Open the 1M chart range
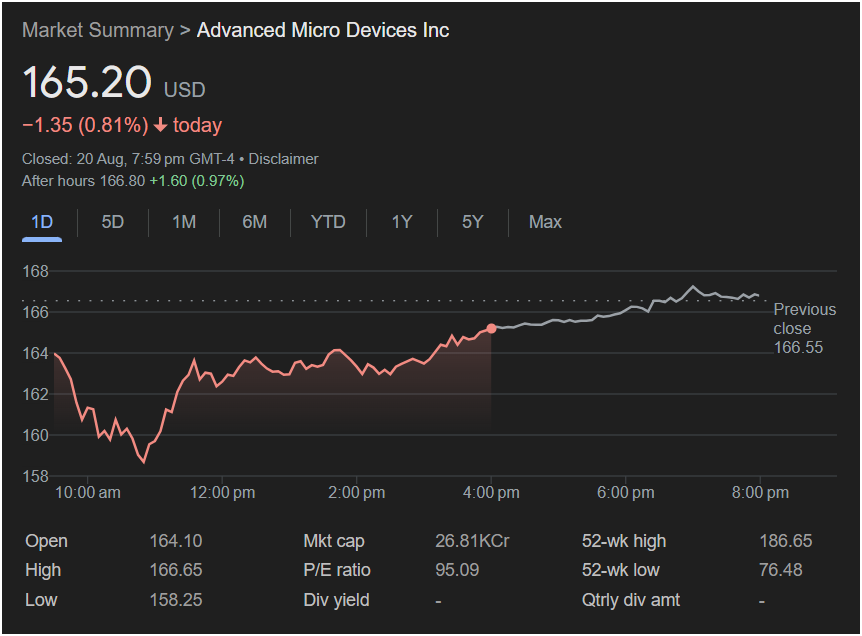The width and height of the screenshot is (862, 636). pos(184,222)
